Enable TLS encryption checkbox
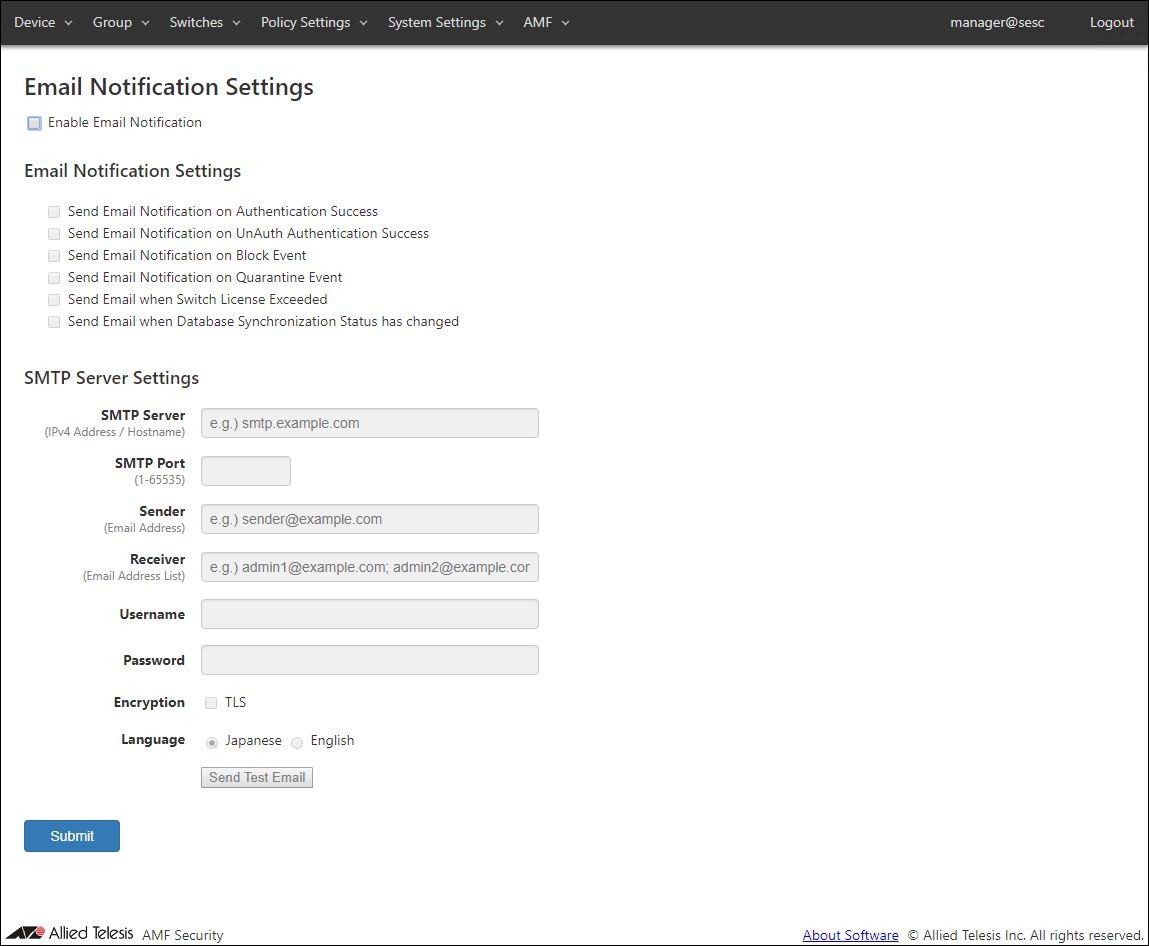Screen dimensions: 1149x946 click(x=211, y=703)
